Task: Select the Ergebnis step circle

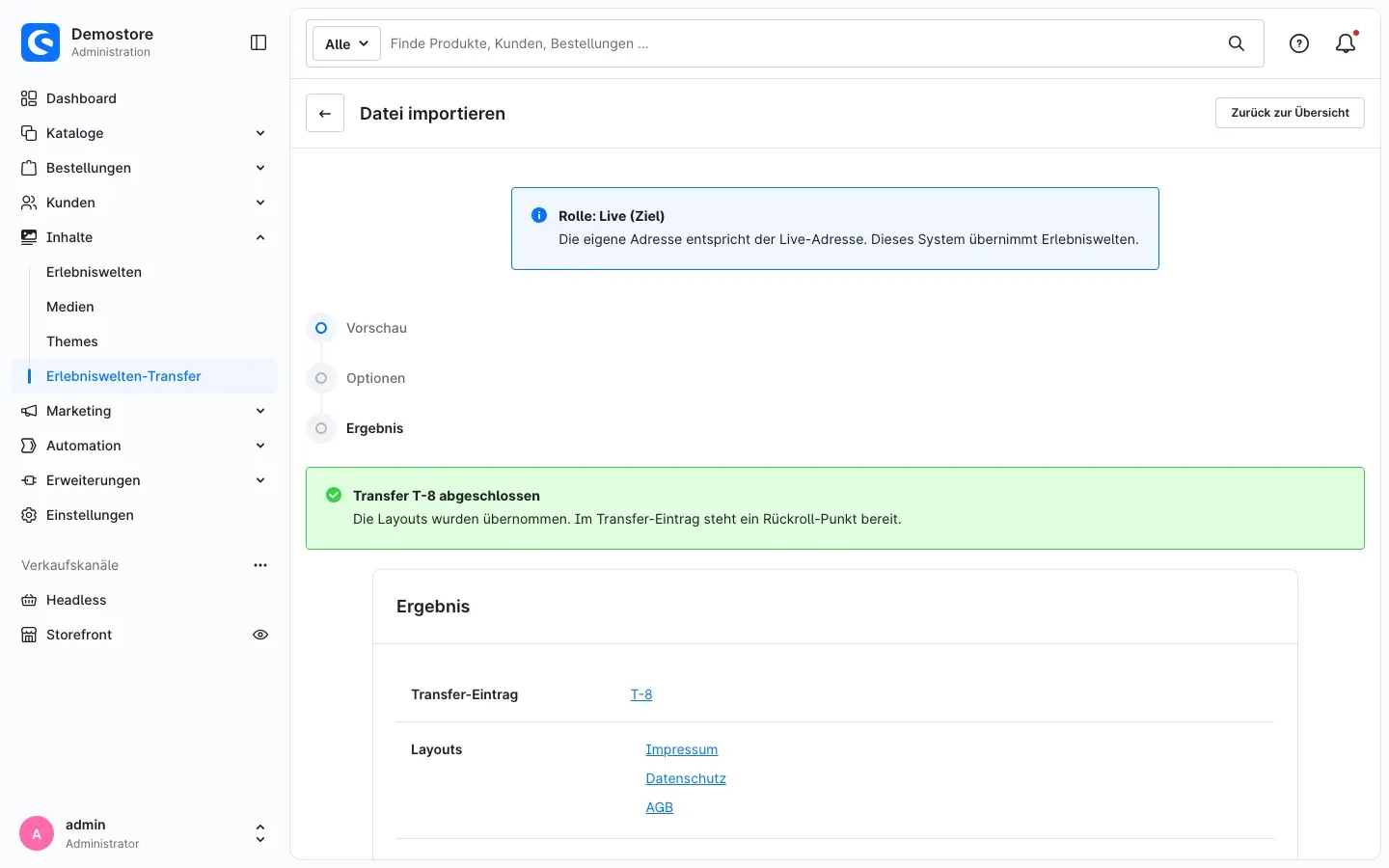Action: click(321, 428)
